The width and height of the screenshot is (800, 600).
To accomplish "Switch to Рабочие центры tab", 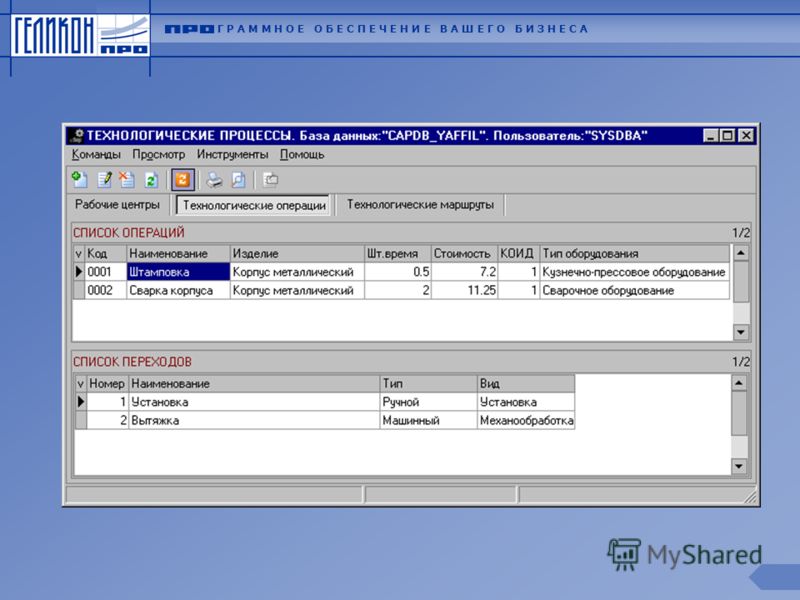I will pos(117,205).
